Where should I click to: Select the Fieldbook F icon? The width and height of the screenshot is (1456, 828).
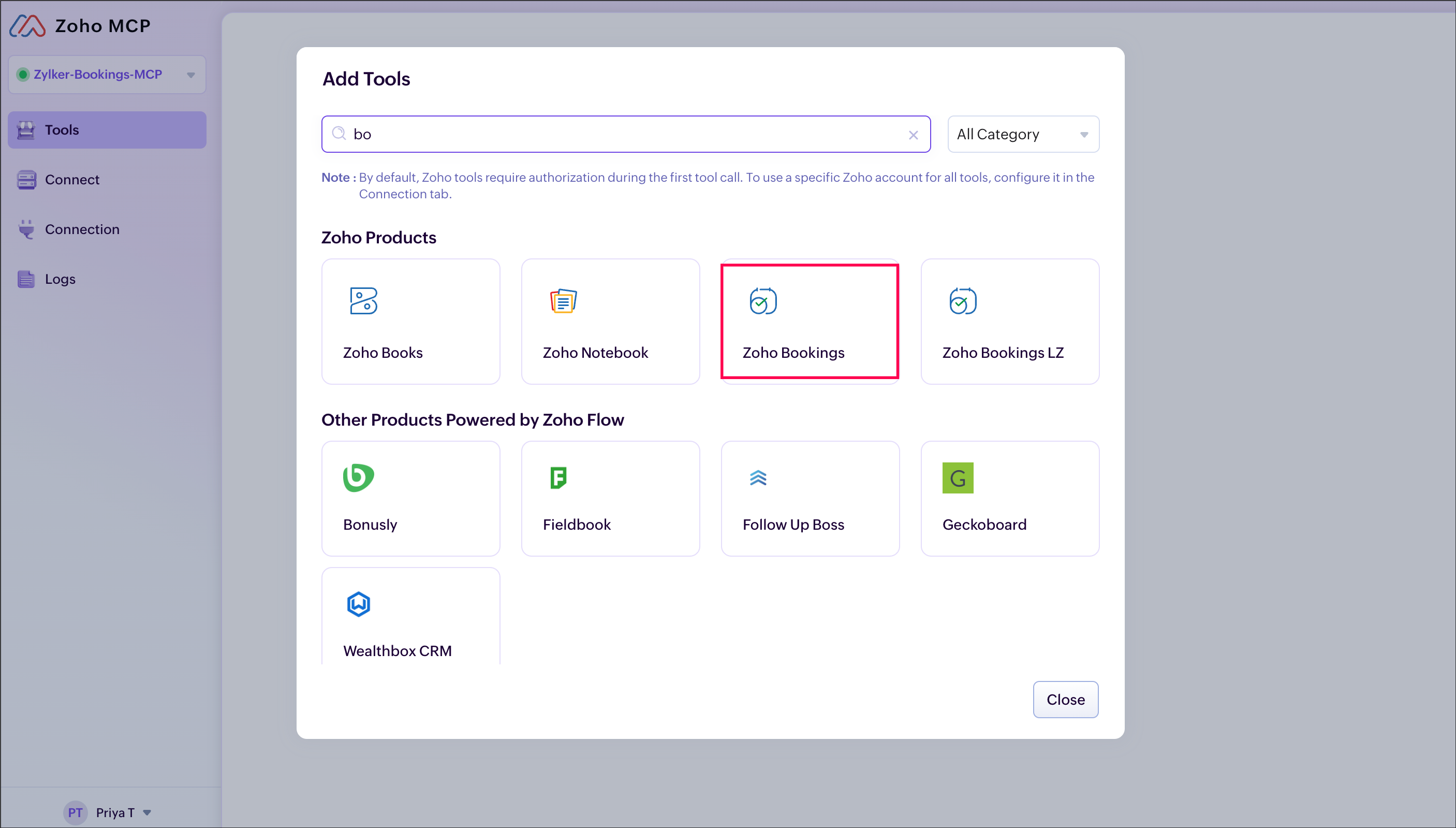(558, 477)
